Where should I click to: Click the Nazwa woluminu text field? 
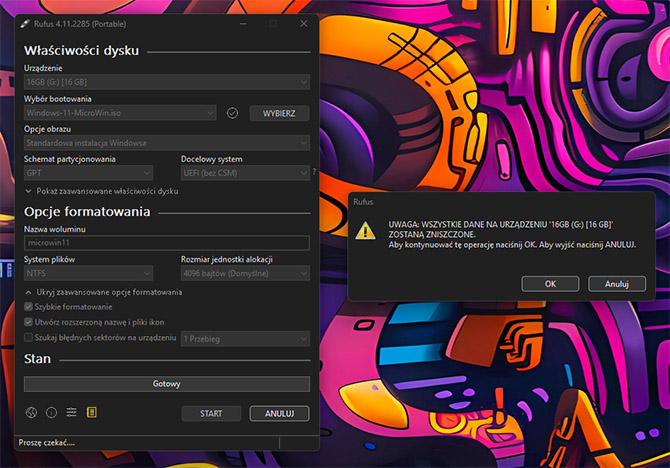coord(167,243)
